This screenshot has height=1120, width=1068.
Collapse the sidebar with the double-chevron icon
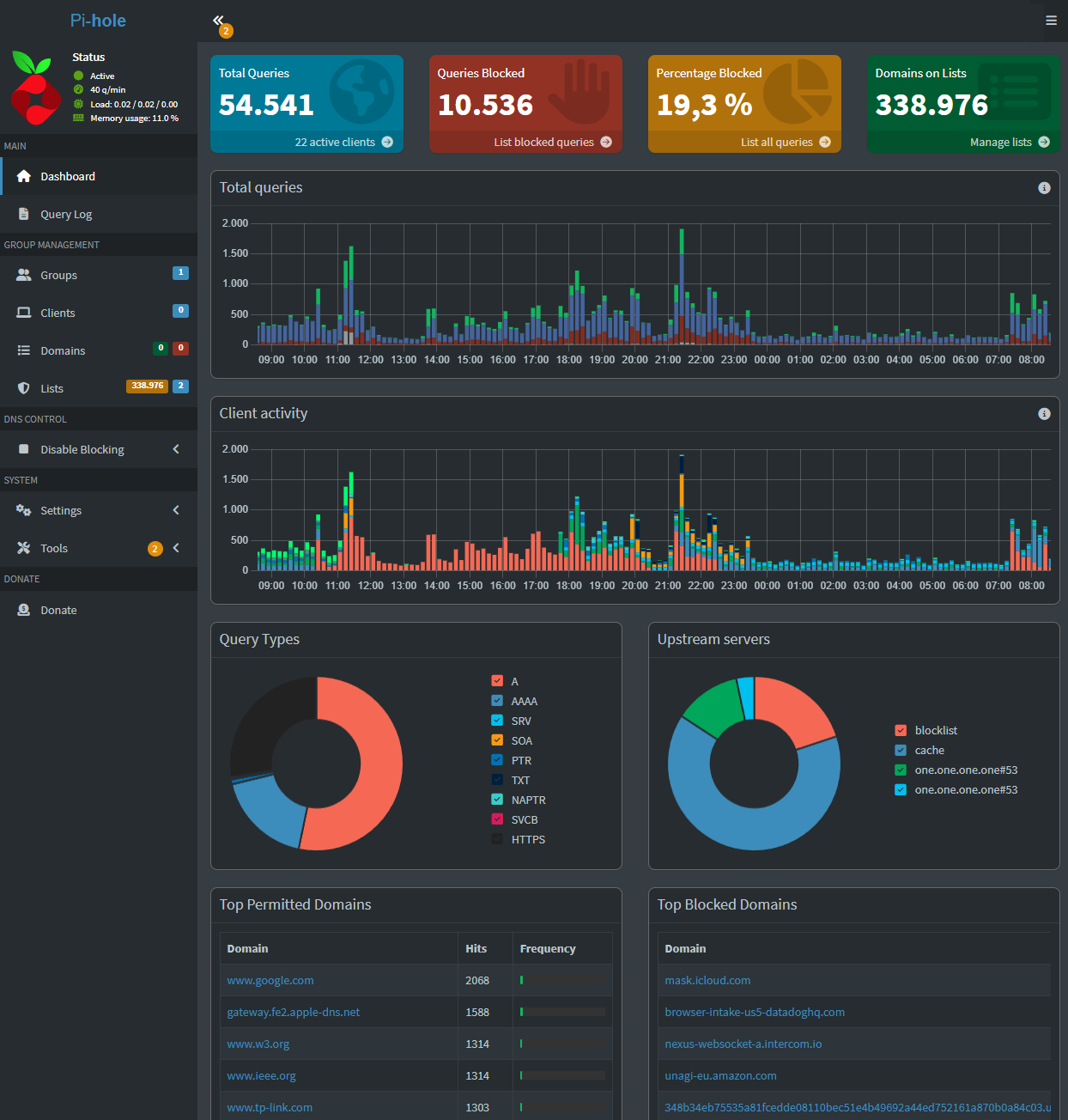pyautogui.click(x=218, y=20)
